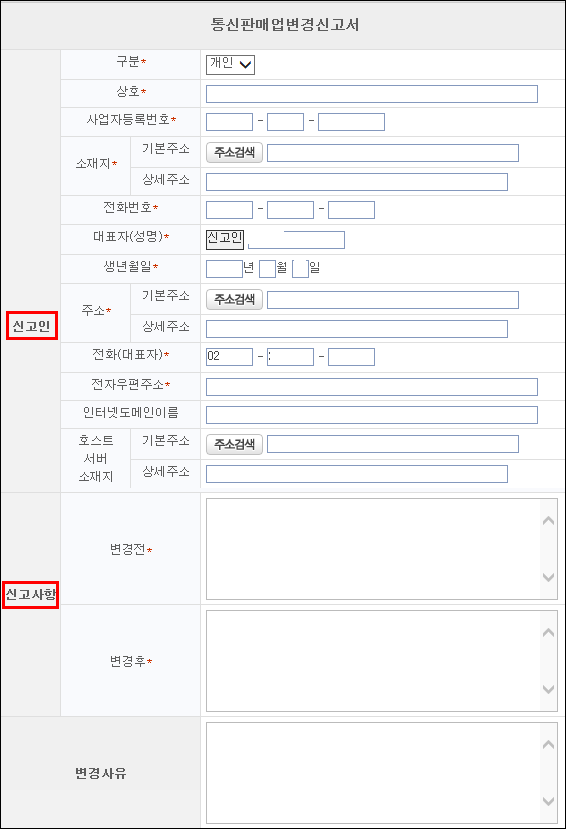566x829 pixels.
Task: Click 주소검색 button in 주소 row
Action: click(x=234, y=300)
